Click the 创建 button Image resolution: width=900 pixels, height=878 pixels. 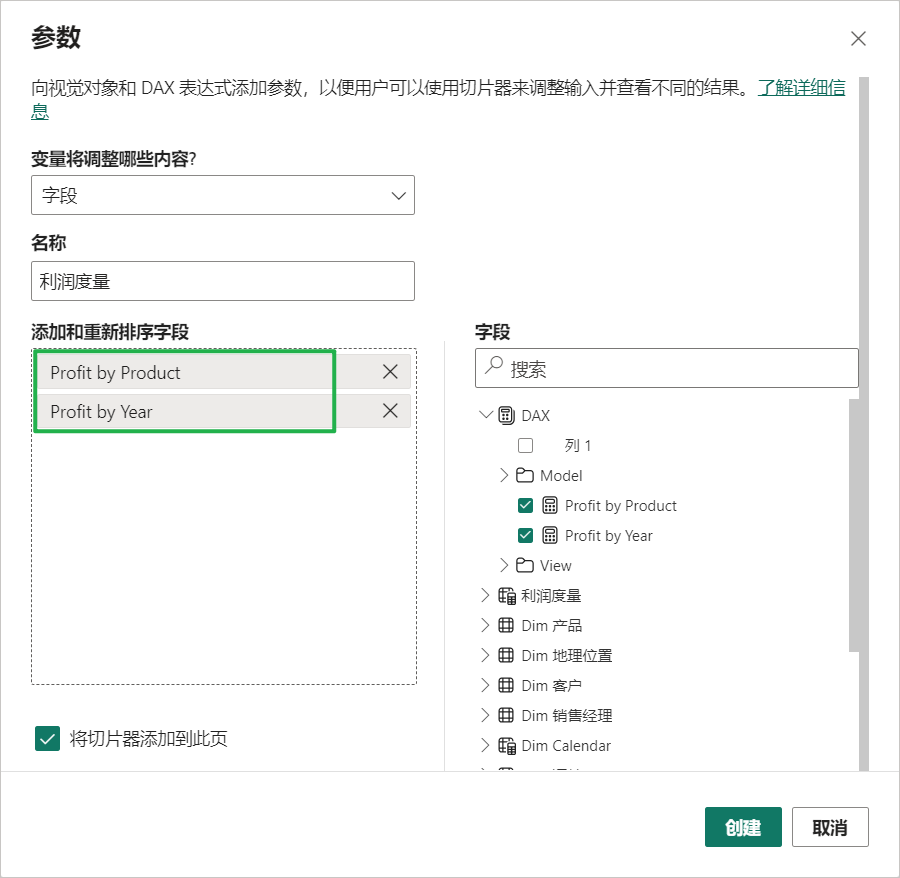click(743, 827)
